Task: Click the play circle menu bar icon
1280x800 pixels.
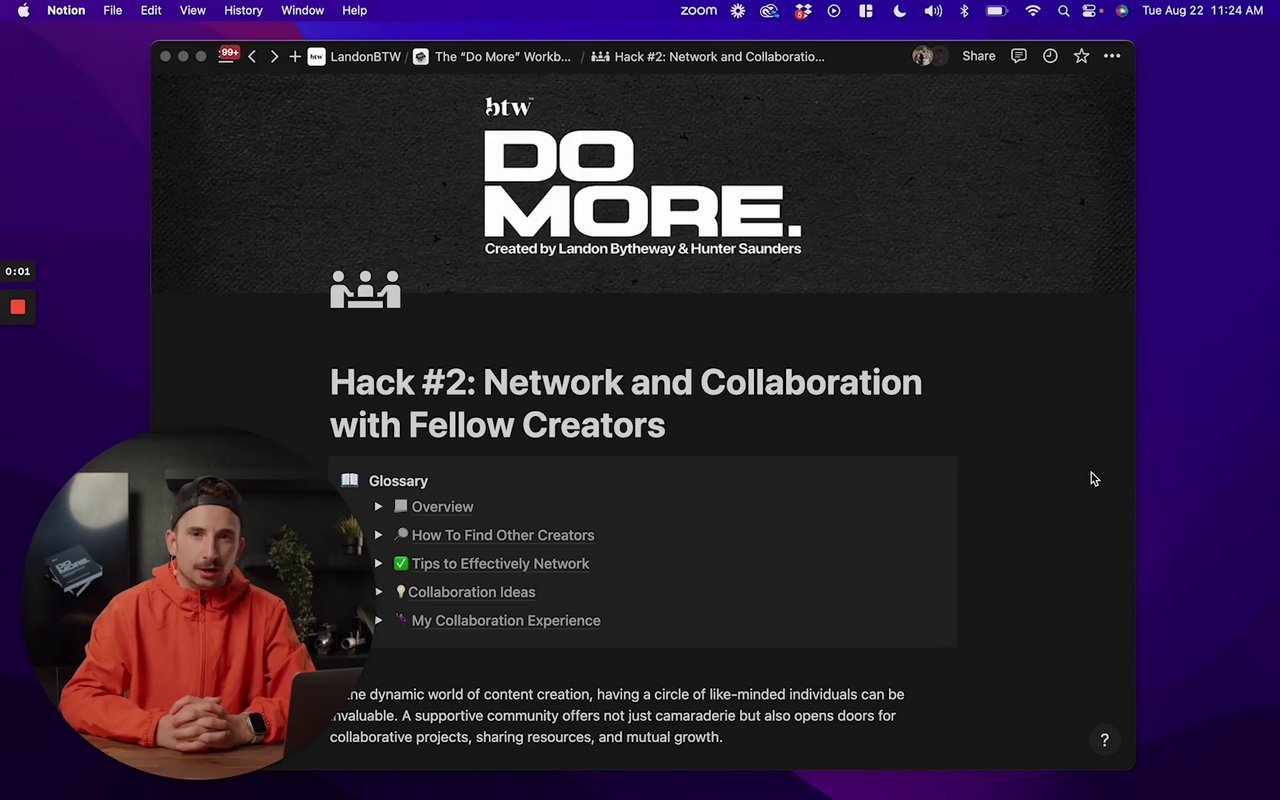Action: coord(834,10)
